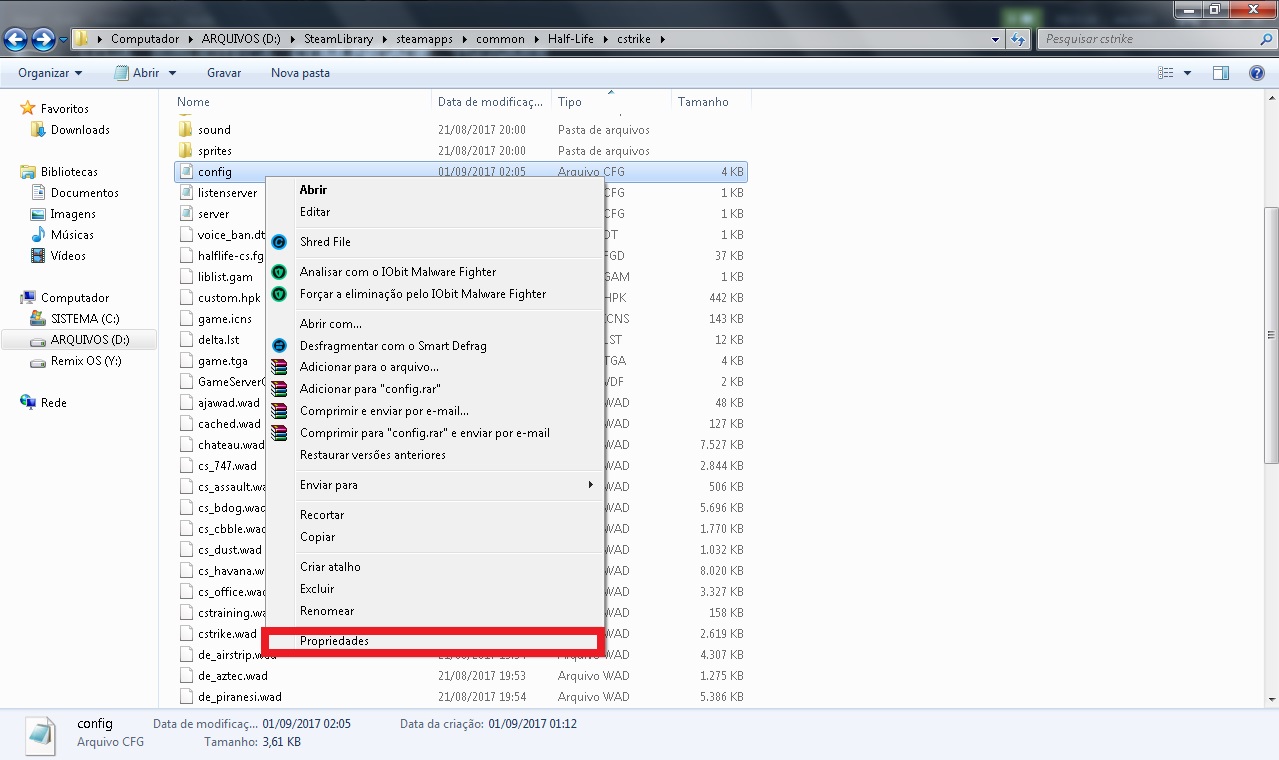
Task: Click the Remix OS (Y:) drive icon
Action: pos(38,361)
